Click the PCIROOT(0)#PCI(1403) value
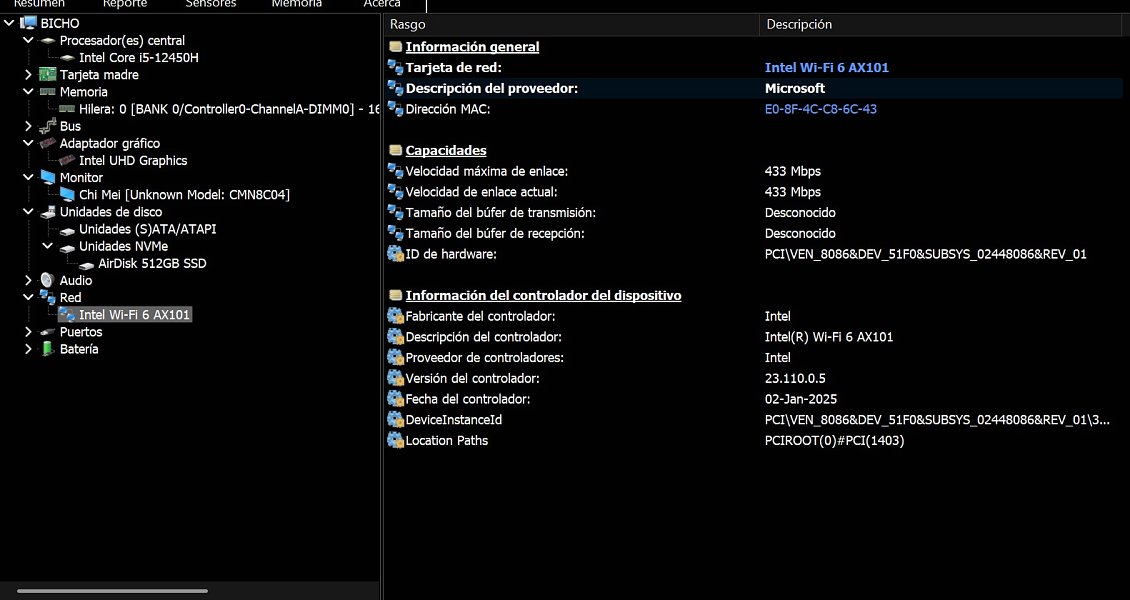This screenshot has height=600, width=1130. click(835, 441)
